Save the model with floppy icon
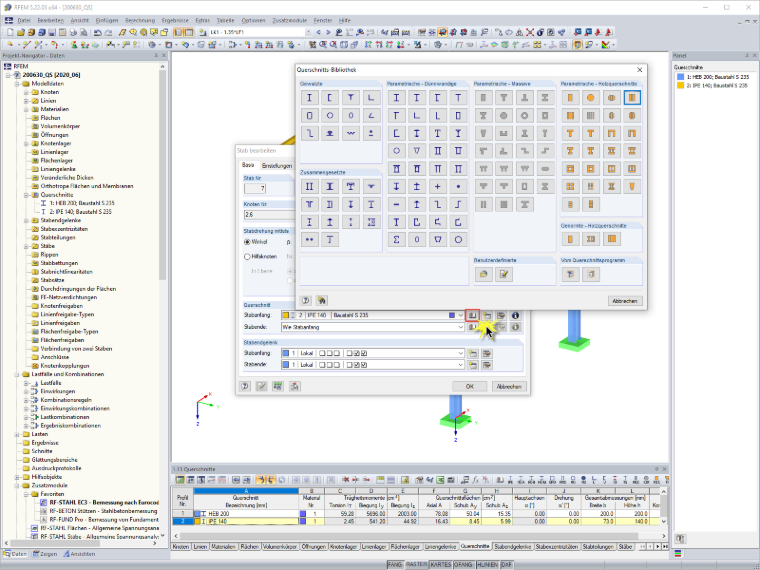The width and height of the screenshot is (760, 570). click(x=52, y=32)
